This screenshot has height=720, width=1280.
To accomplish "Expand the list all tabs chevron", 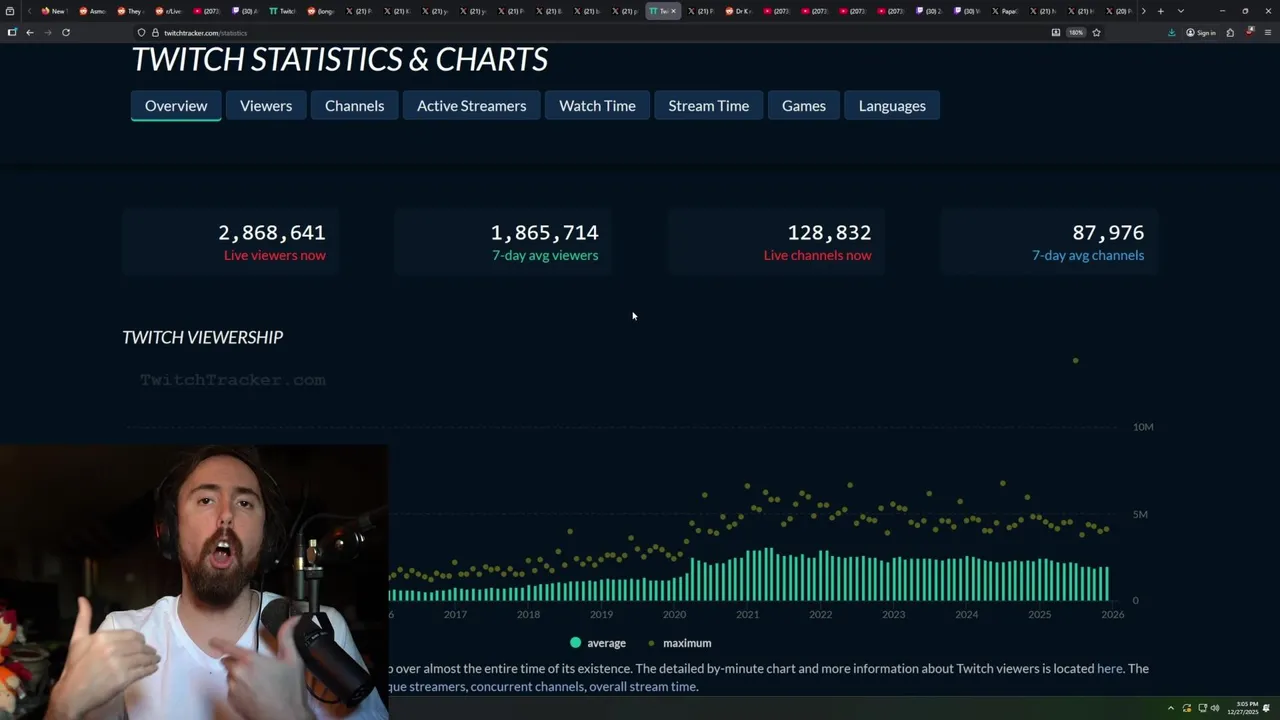I will (x=1181, y=11).
